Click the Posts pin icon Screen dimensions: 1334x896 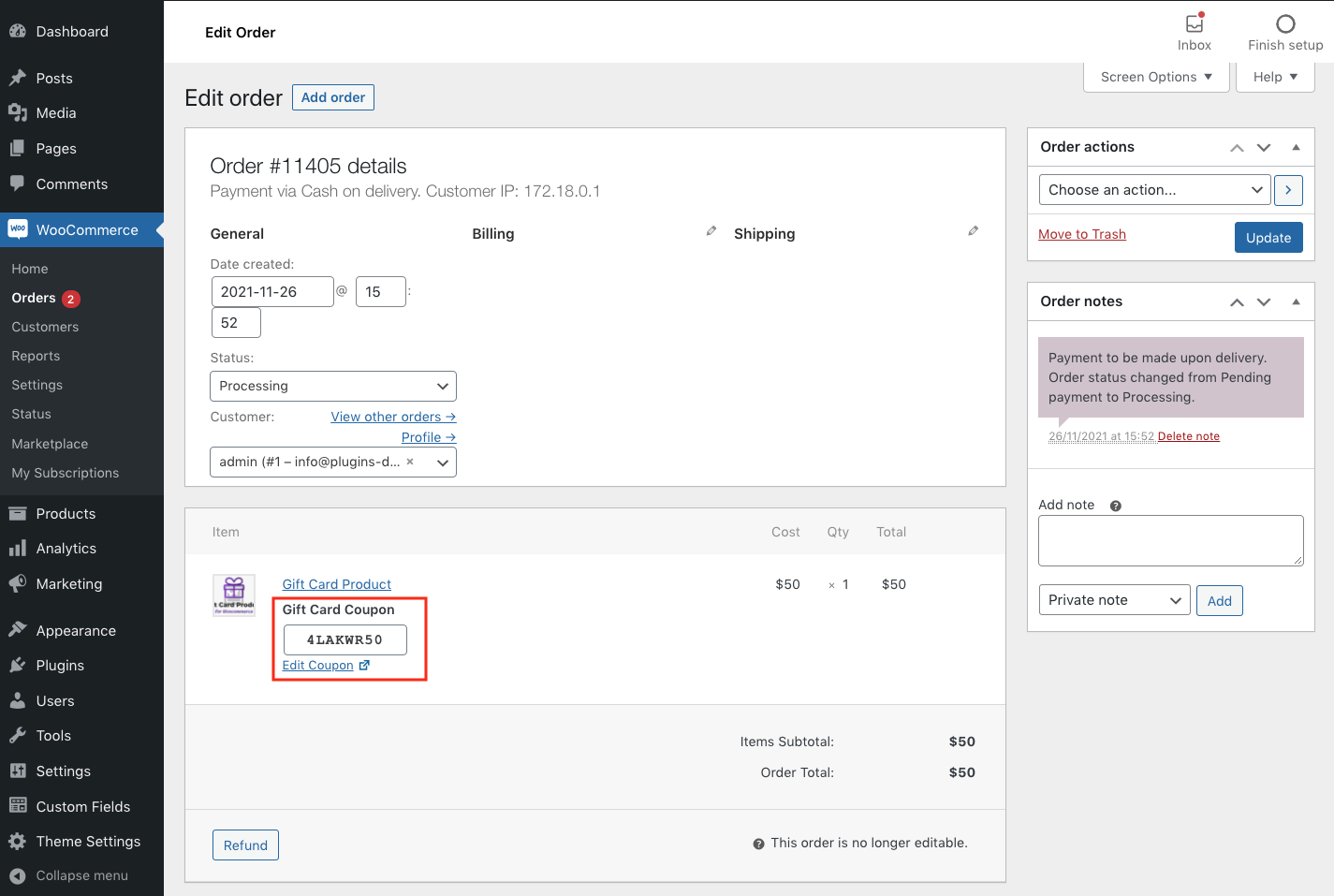(x=17, y=78)
